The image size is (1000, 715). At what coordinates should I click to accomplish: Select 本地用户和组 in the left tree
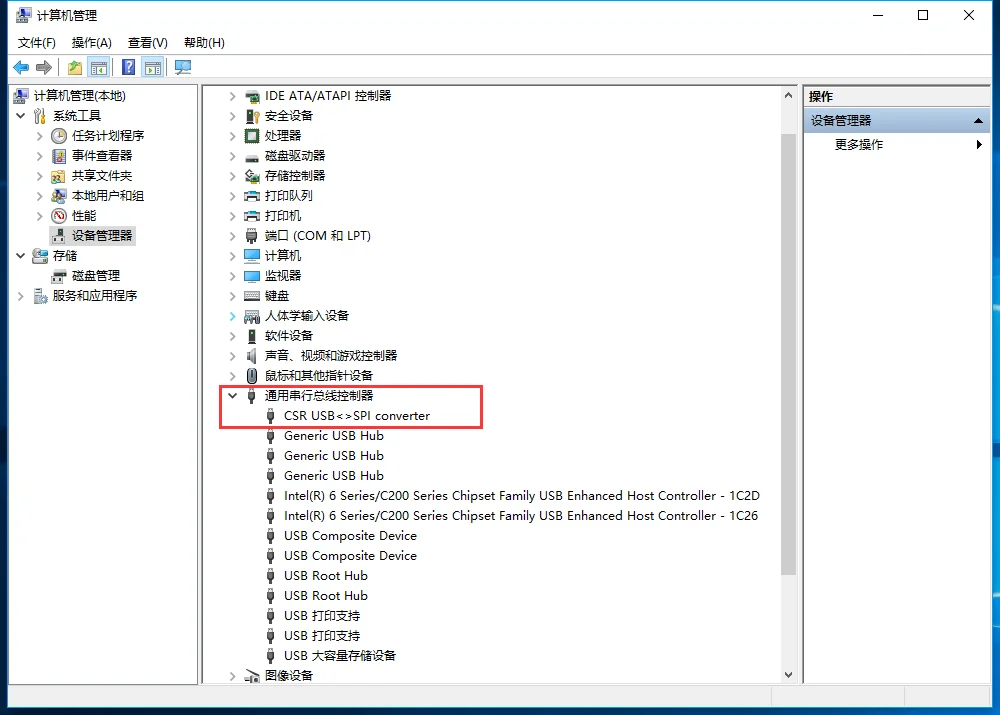(x=108, y=196)
